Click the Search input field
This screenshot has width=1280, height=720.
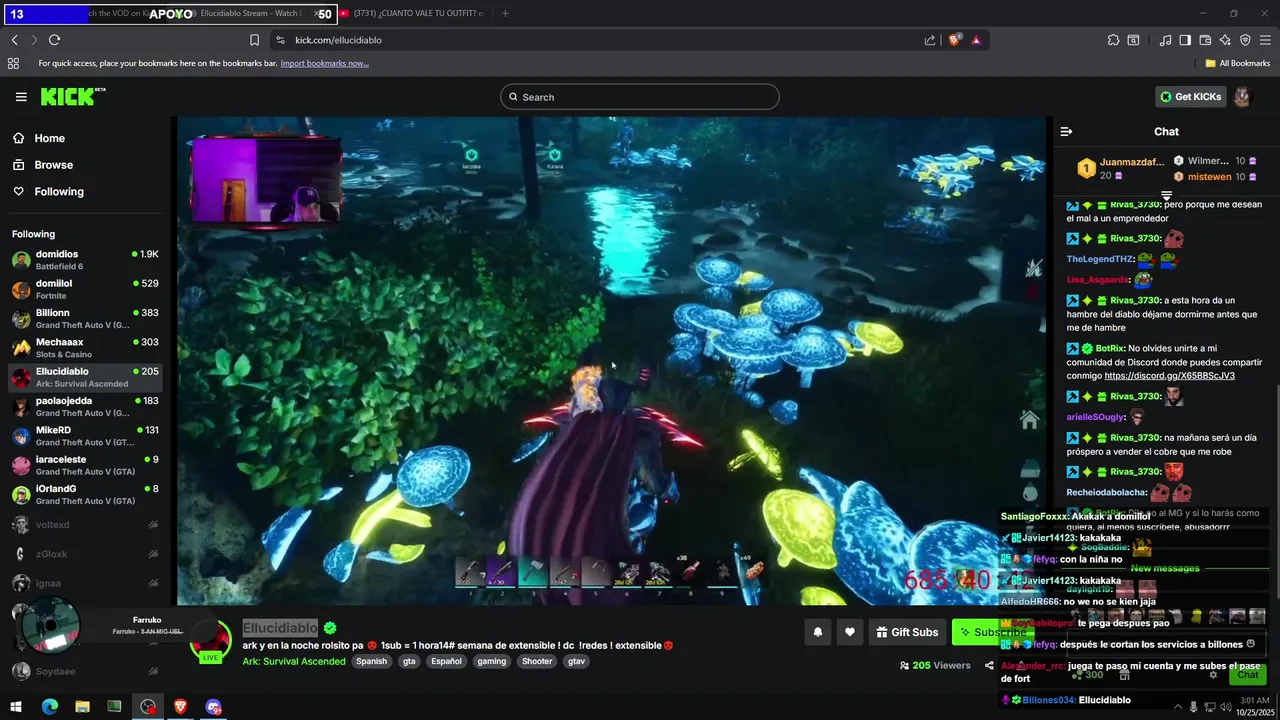(640, 97)
